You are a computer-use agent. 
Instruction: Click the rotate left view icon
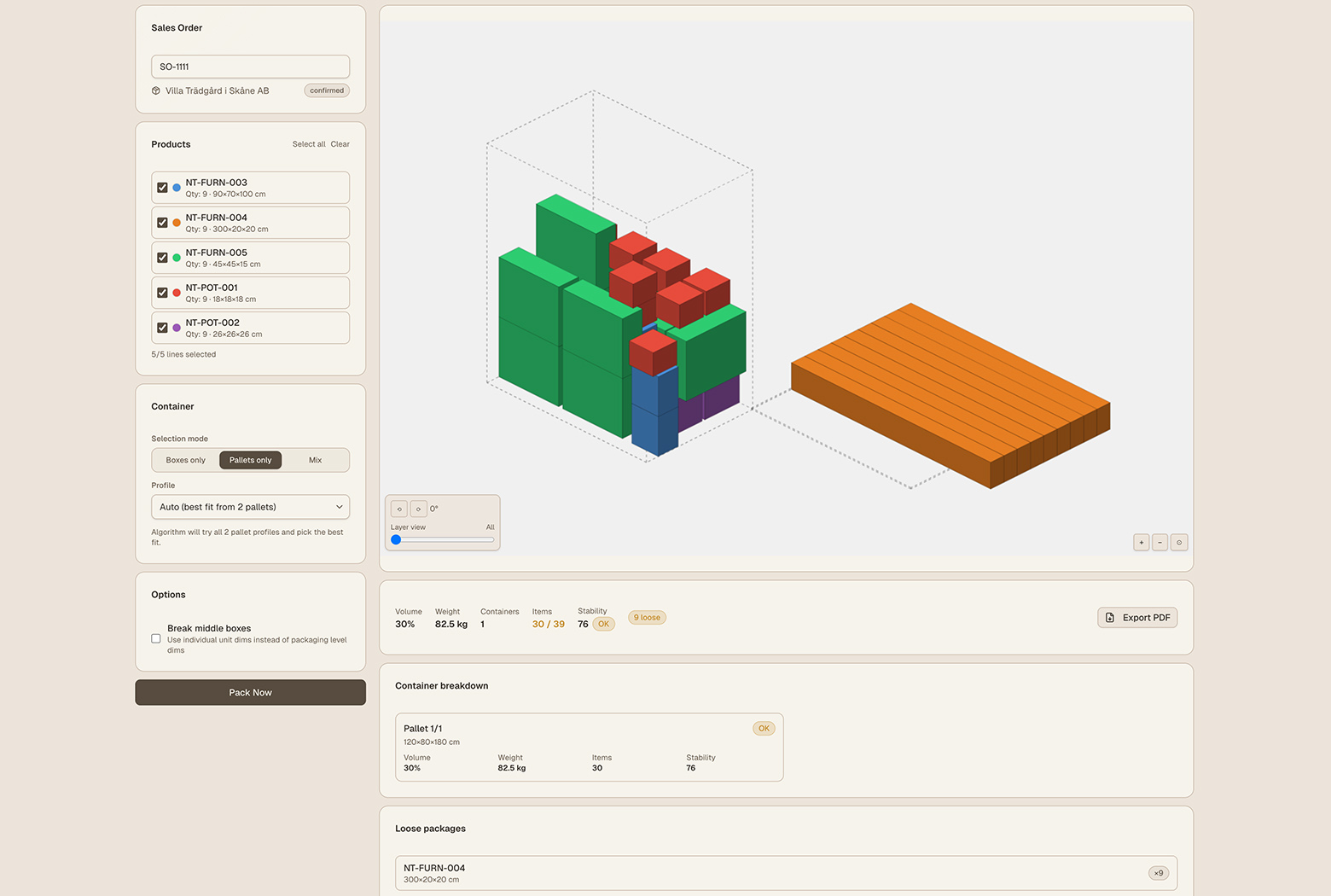pos(398,508)
